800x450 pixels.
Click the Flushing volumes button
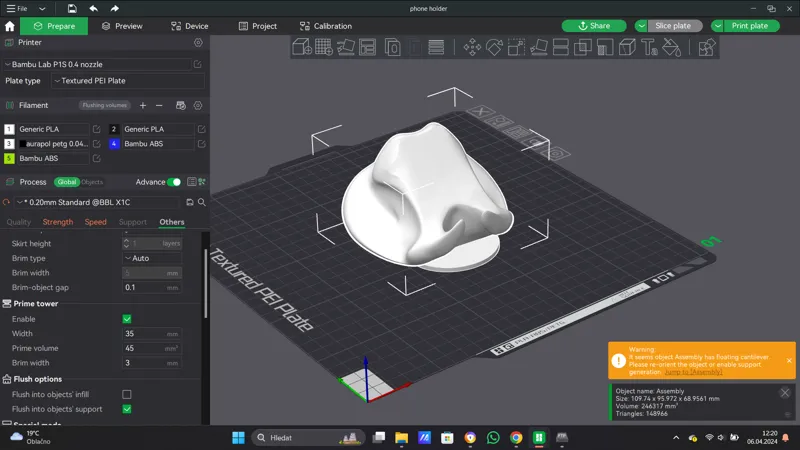(x=105, y=105)
